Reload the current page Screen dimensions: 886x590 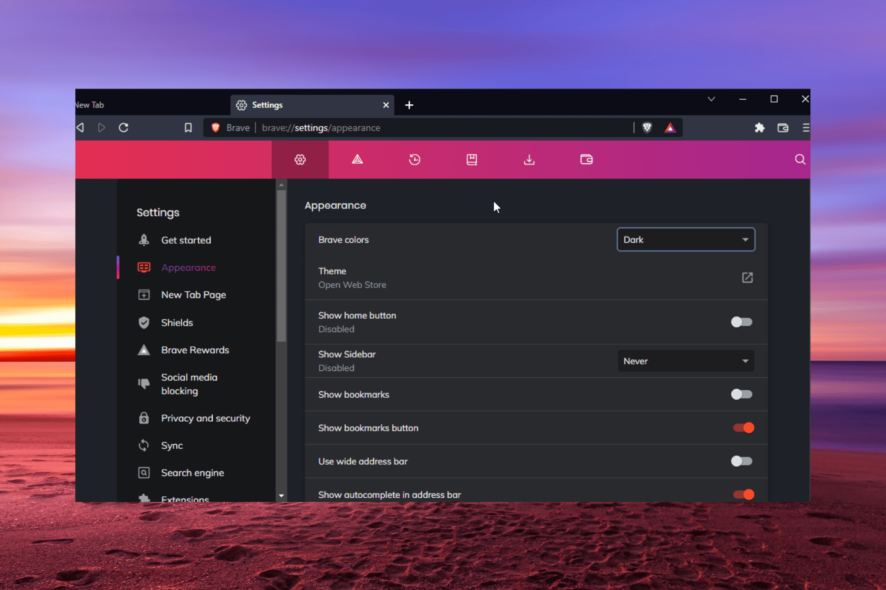[x=123, y=128]
